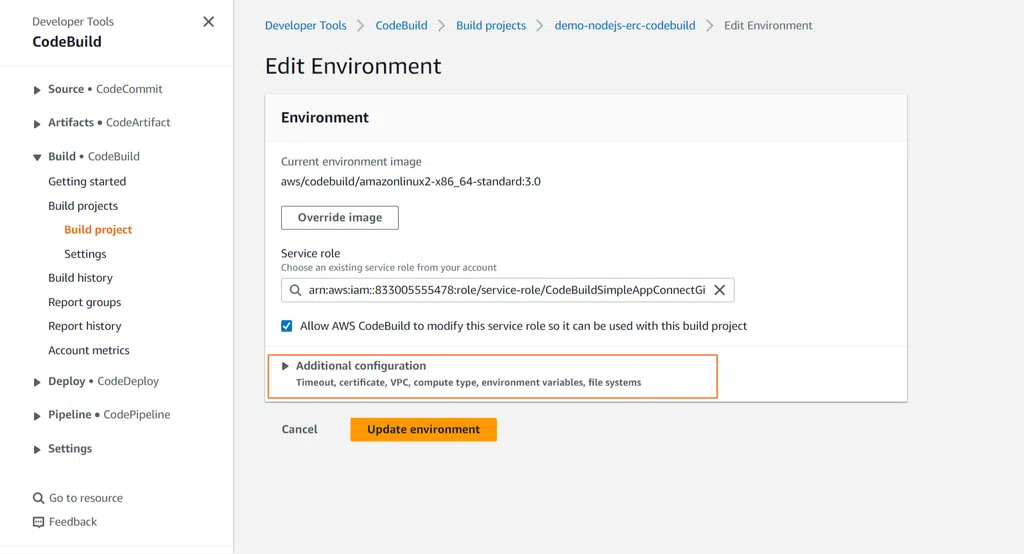Viewport: 1024px width, 554px height.
Task: Click the Edit Environment page heading
Action: [x=353, y=66]
